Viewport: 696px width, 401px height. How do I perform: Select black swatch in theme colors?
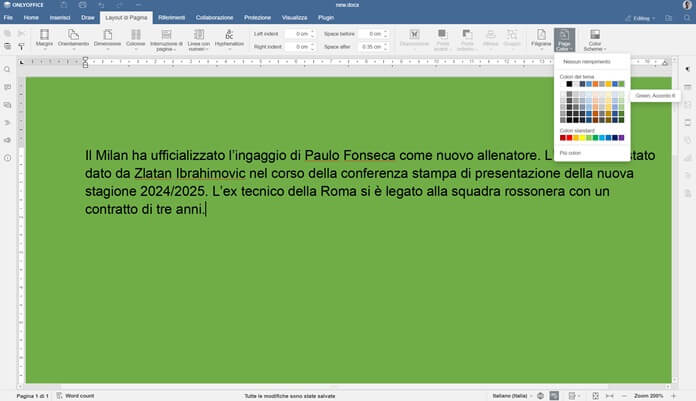569,84
